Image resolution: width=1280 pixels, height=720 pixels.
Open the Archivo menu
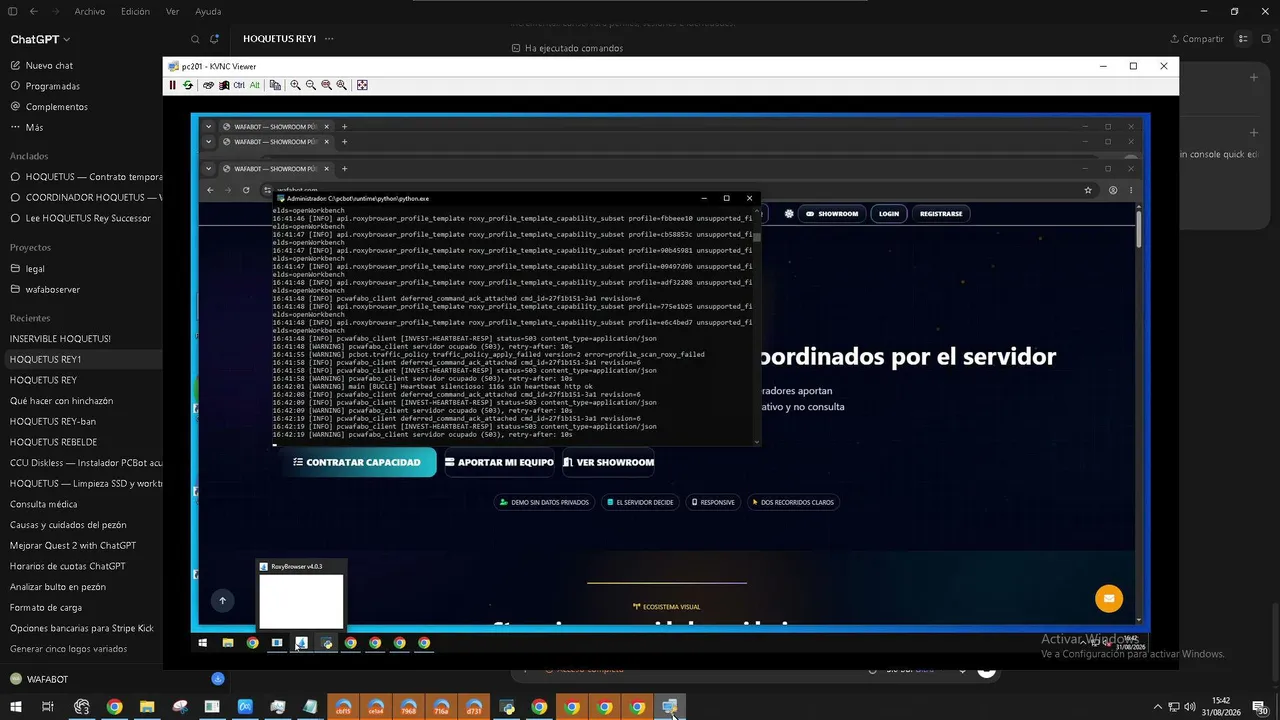[89, 12]
